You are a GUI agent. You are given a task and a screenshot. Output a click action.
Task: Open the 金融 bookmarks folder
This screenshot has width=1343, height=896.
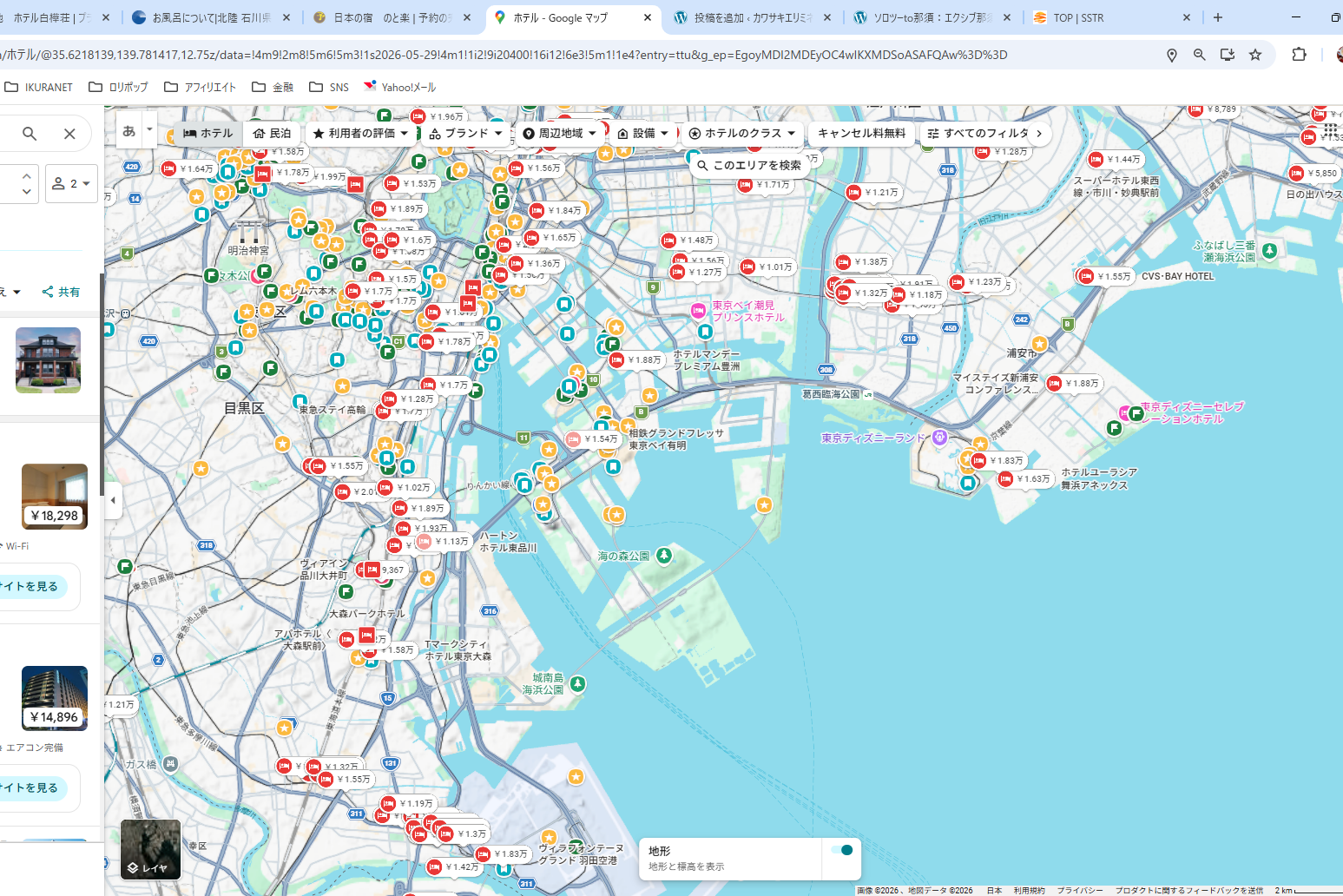tap(273, 87)
